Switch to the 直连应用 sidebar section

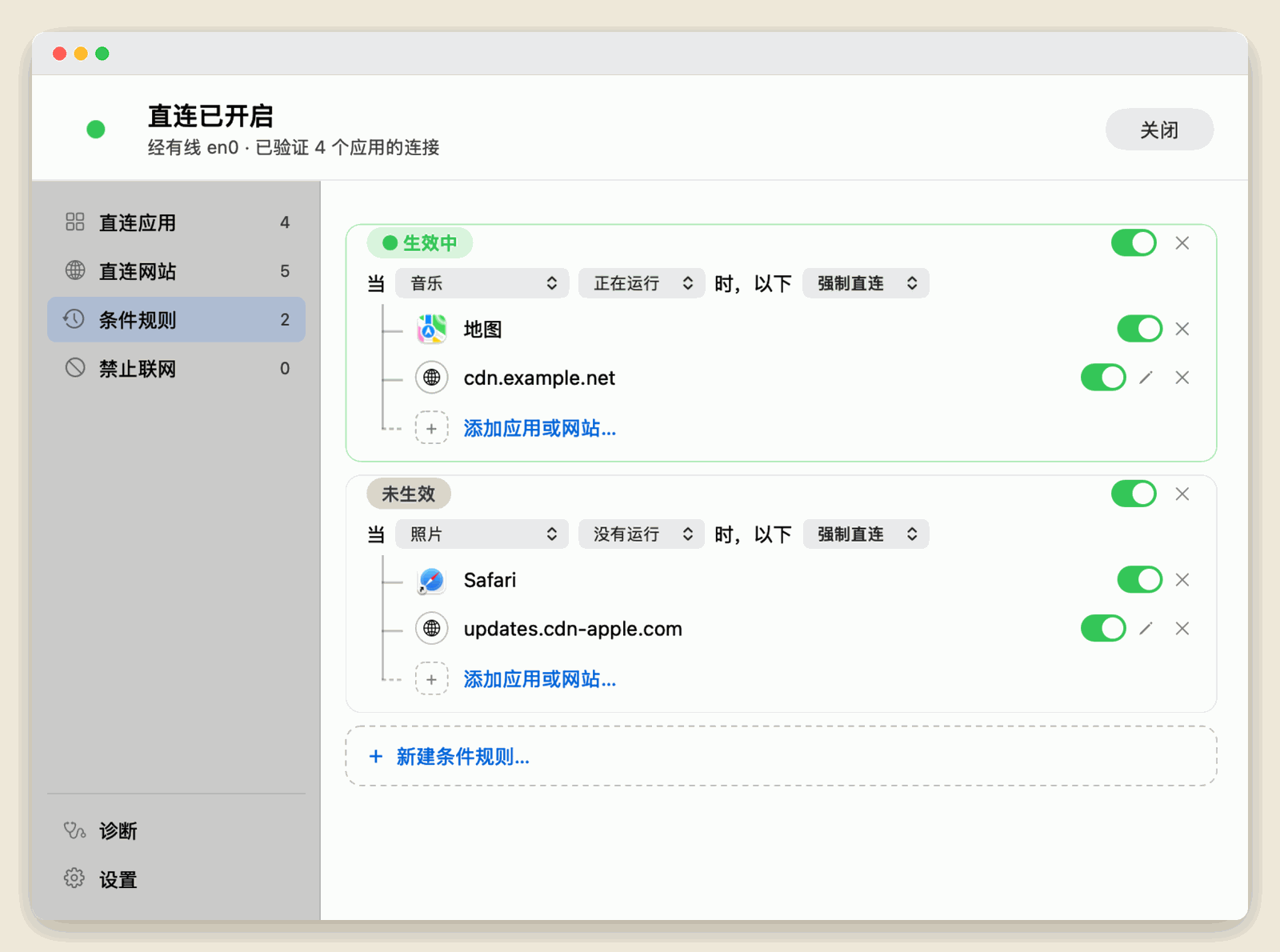(x=176, y=222)
